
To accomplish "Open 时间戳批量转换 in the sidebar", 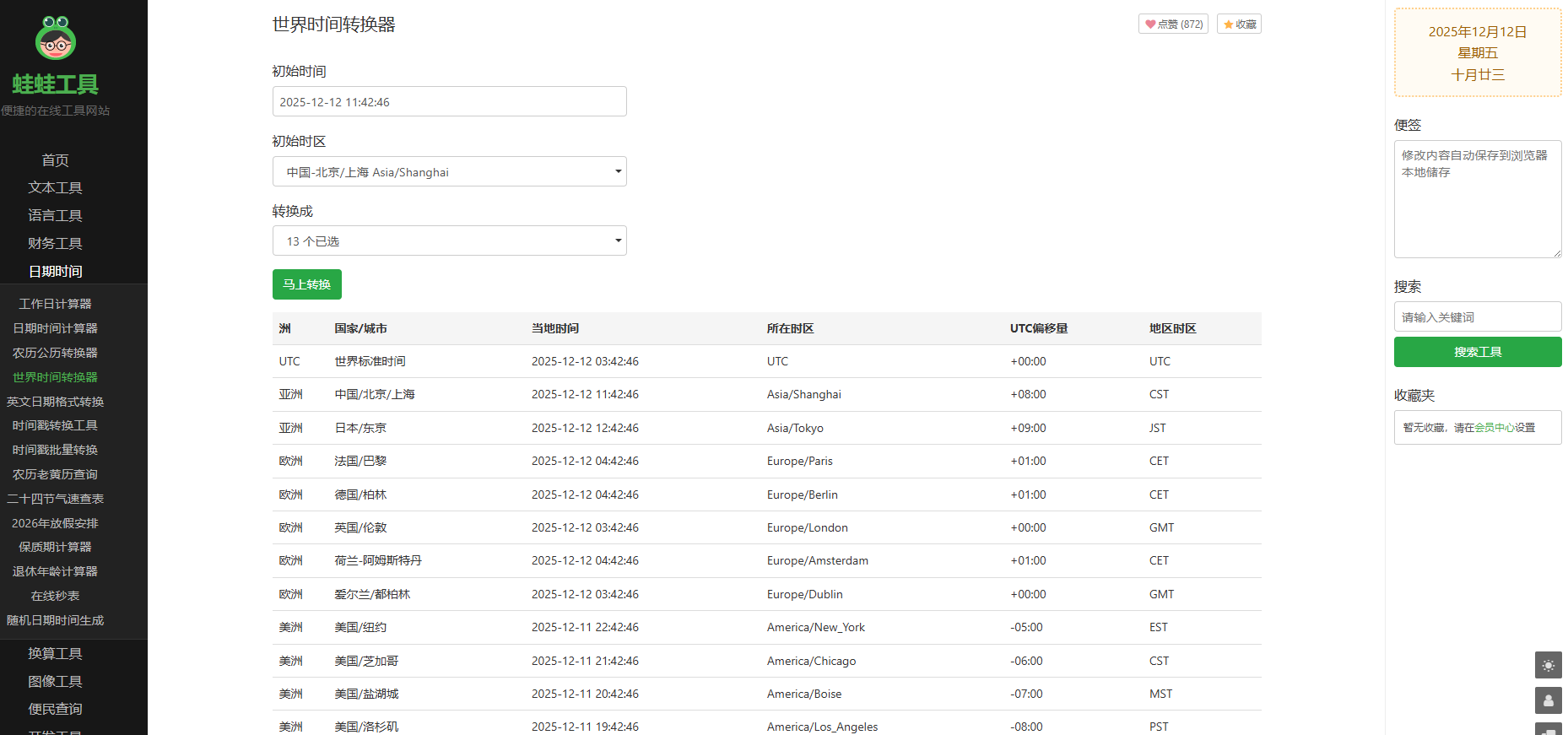I will pos(56,450).
